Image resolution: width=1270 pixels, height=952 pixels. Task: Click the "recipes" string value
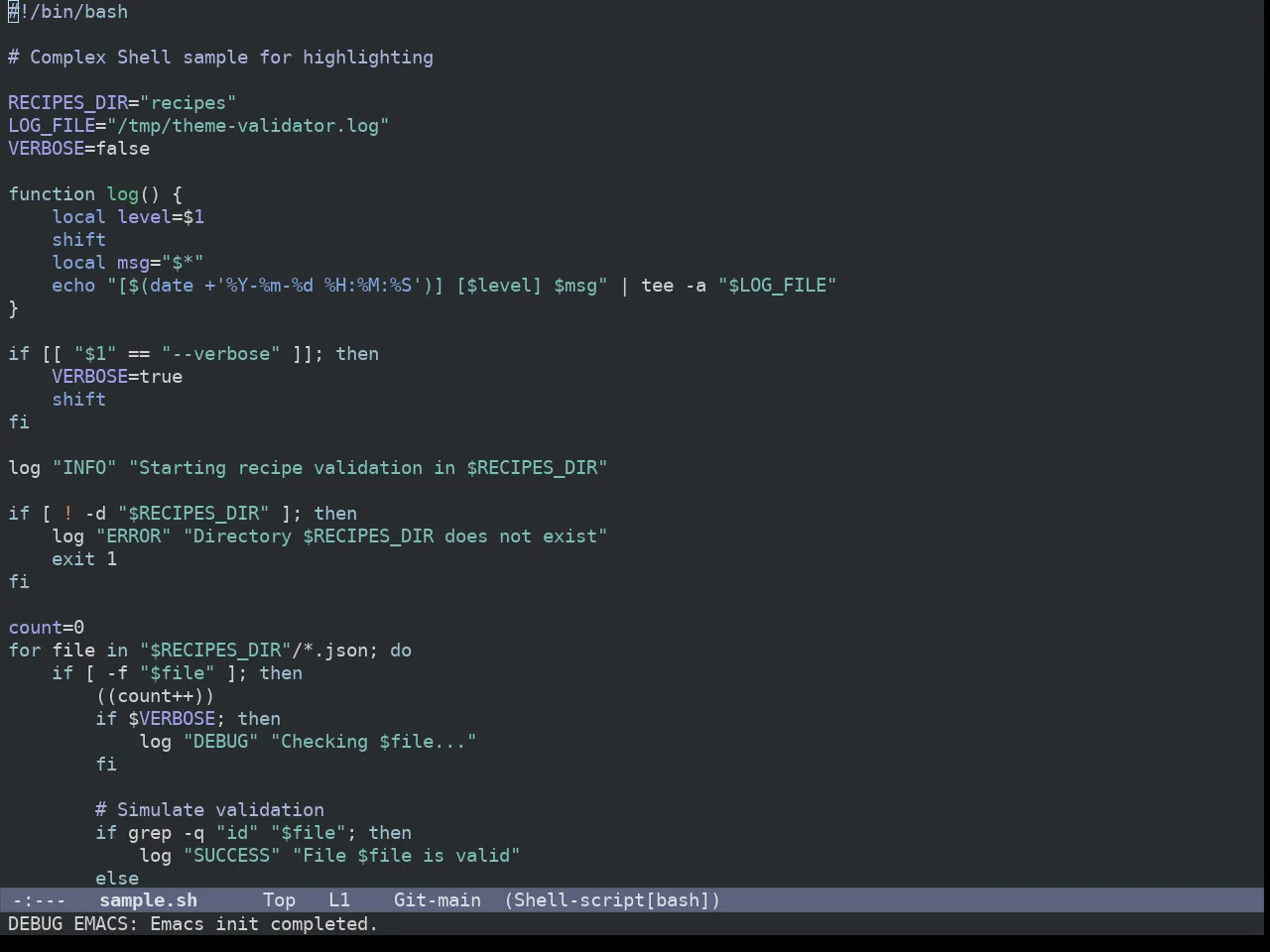[x=188, y=103]
